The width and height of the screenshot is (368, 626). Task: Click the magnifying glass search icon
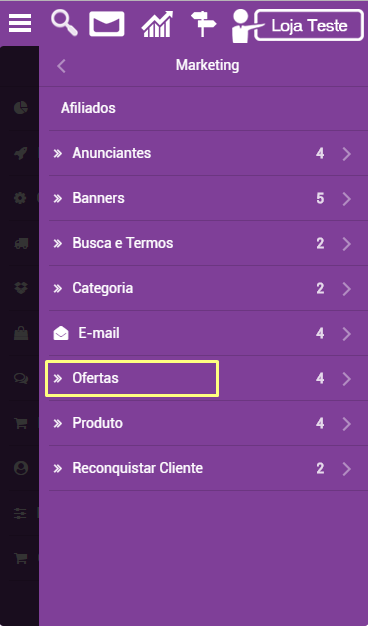click(x=64, y=23)
